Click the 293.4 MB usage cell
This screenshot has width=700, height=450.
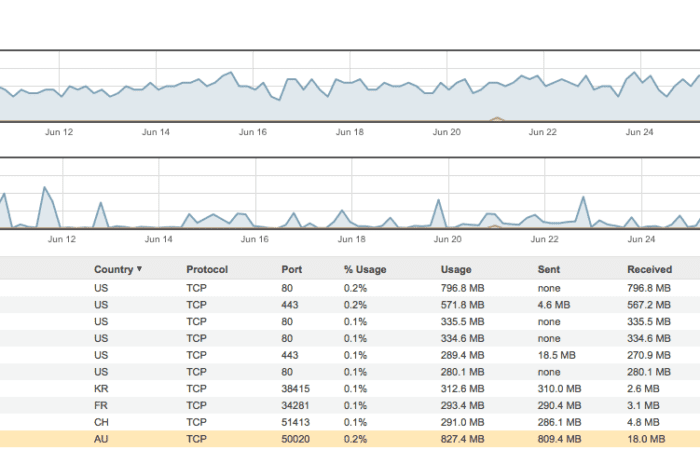pos(462,405)
